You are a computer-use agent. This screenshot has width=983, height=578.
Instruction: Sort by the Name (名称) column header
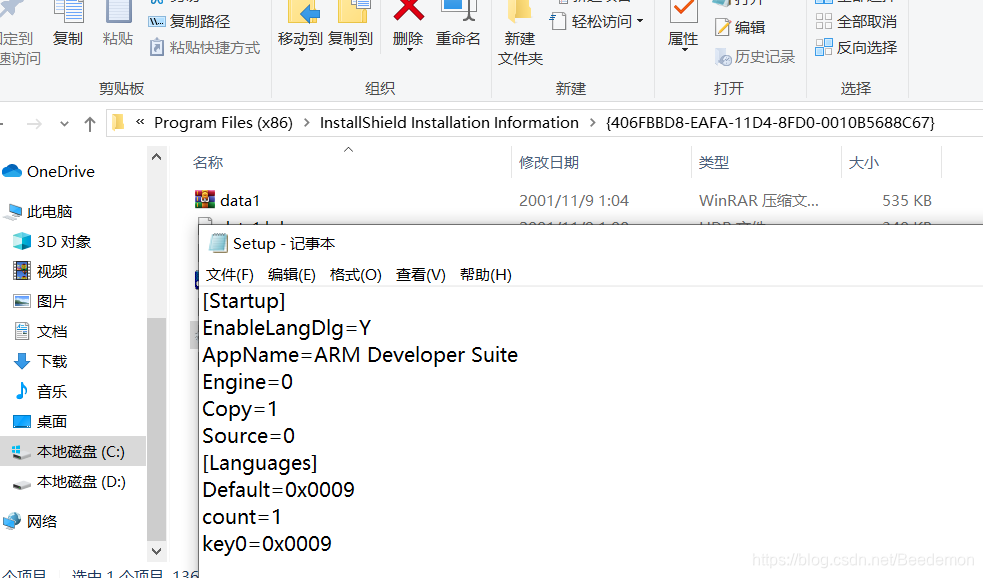click(x=208, y=163)
